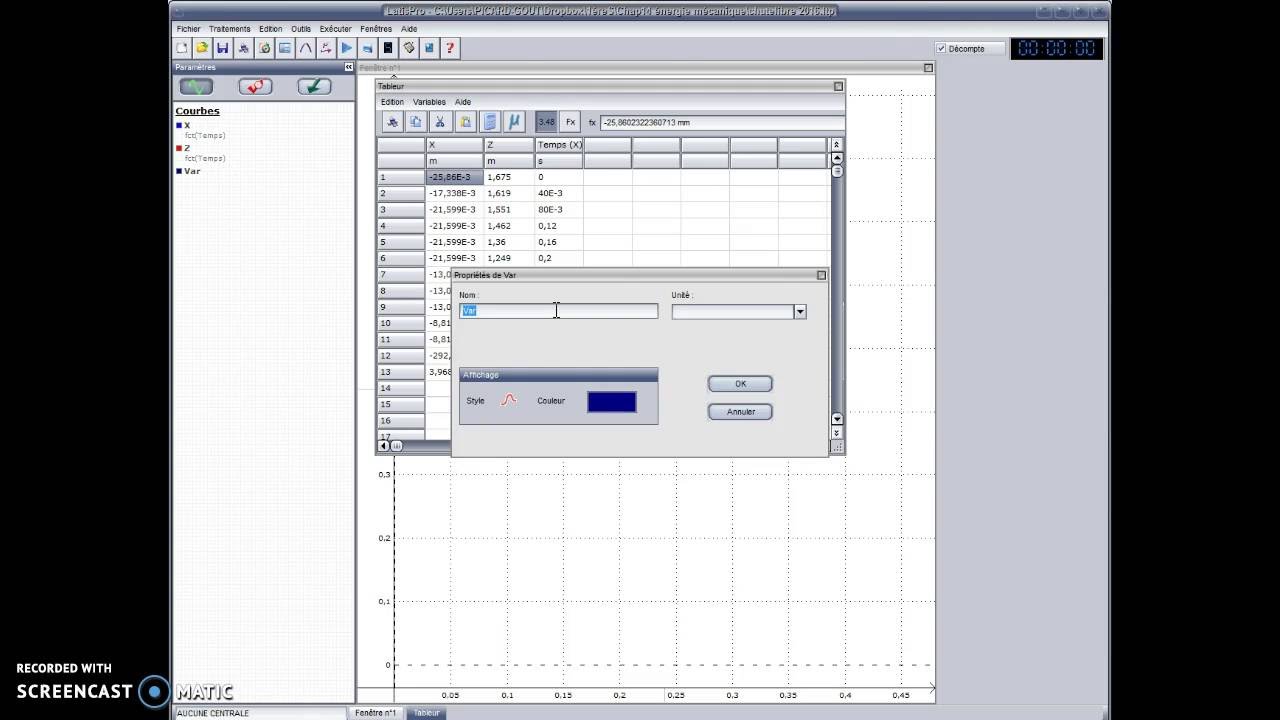Click the curve modelling icon in main toolbar

click(305, 48)
